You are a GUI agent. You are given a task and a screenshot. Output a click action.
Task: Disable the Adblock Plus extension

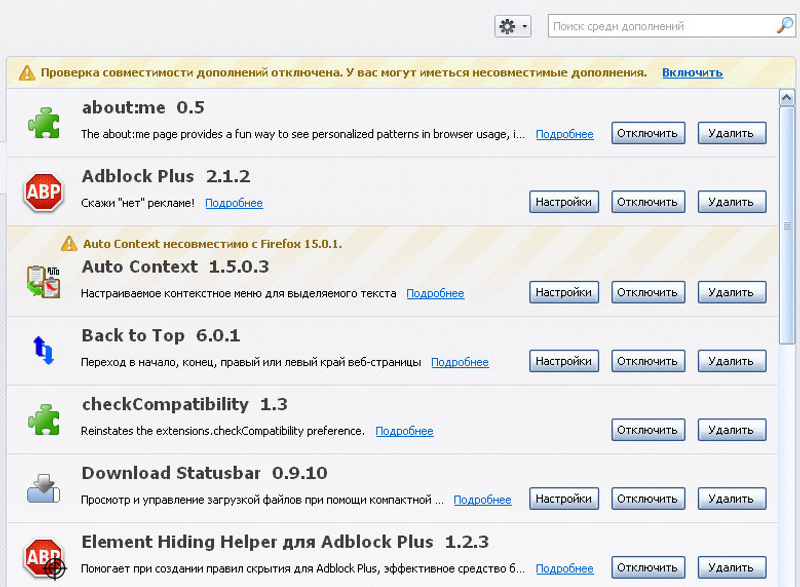coord(647,202)
